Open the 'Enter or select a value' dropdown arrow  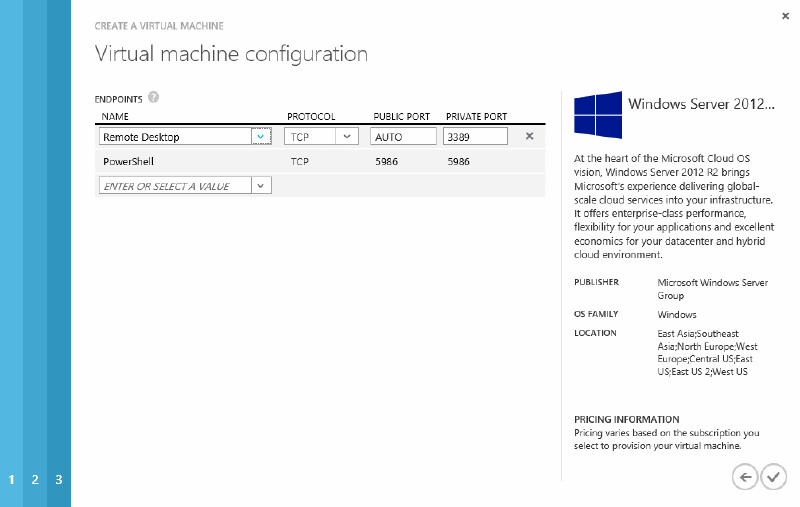261,185
